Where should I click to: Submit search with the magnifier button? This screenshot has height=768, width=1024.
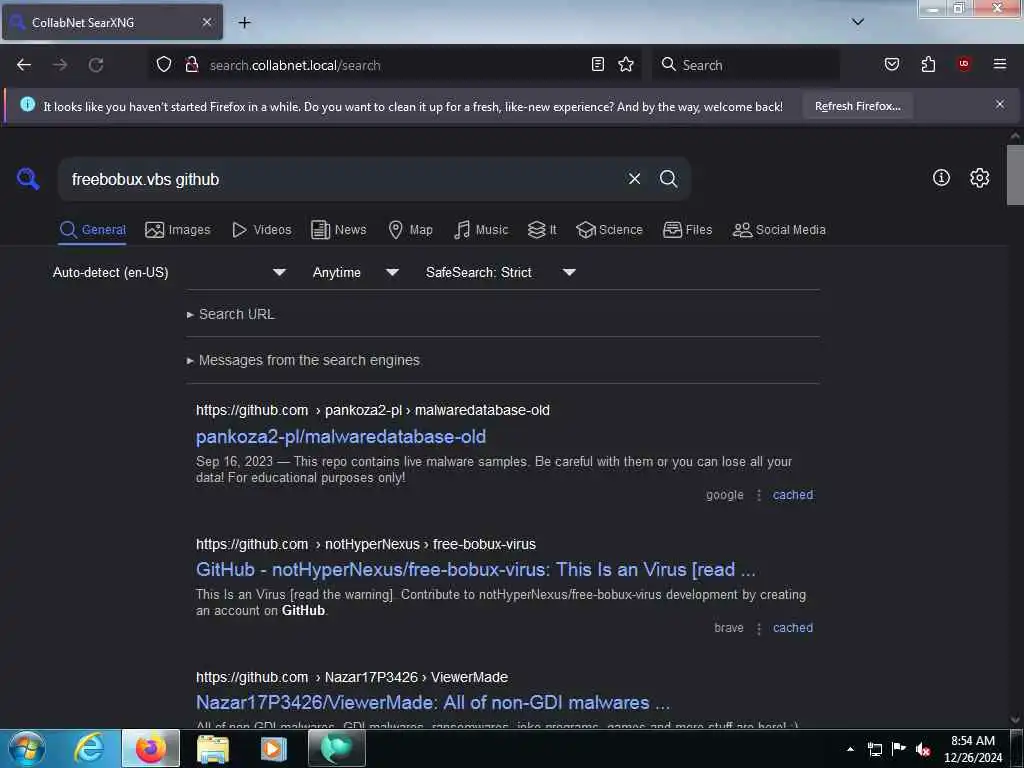click(x=668, y=178)
